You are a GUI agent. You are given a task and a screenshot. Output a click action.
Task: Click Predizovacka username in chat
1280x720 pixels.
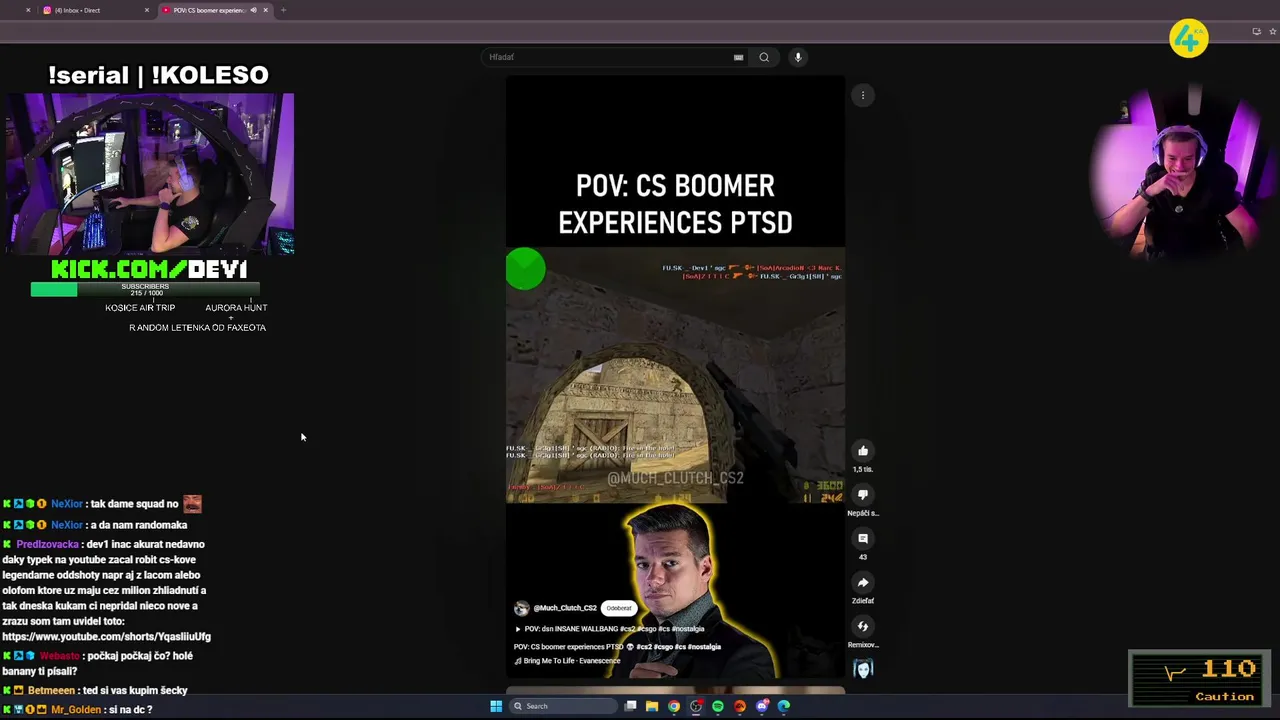point(47,544)
